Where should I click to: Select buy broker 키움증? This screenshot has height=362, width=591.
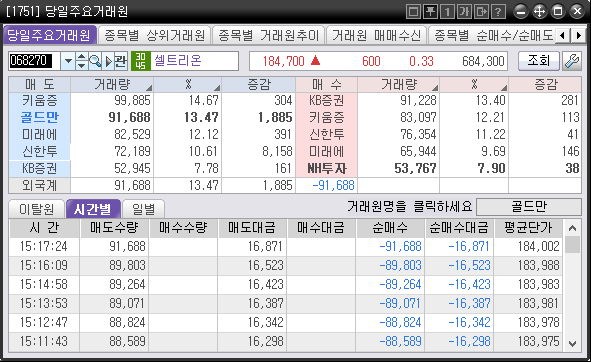tap(326, 117)
